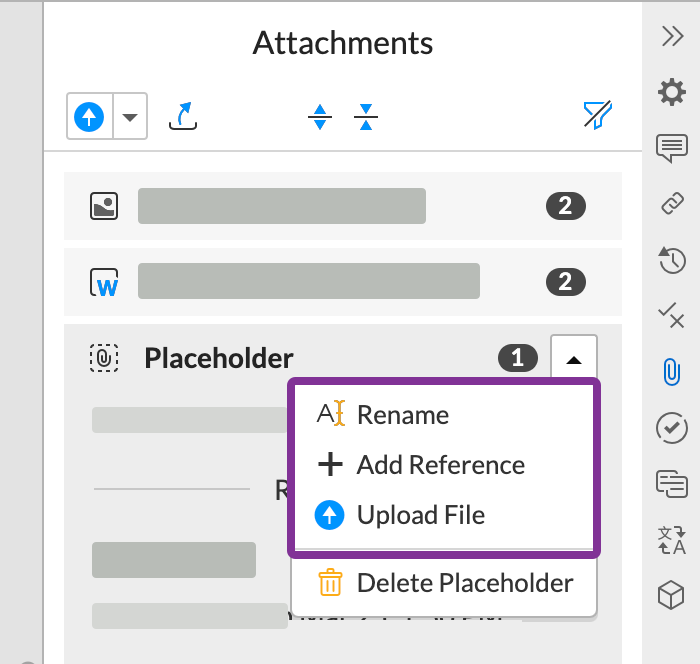Close the Placeholder options dropdown caret

pyautogui.click(x=574, y=358)
